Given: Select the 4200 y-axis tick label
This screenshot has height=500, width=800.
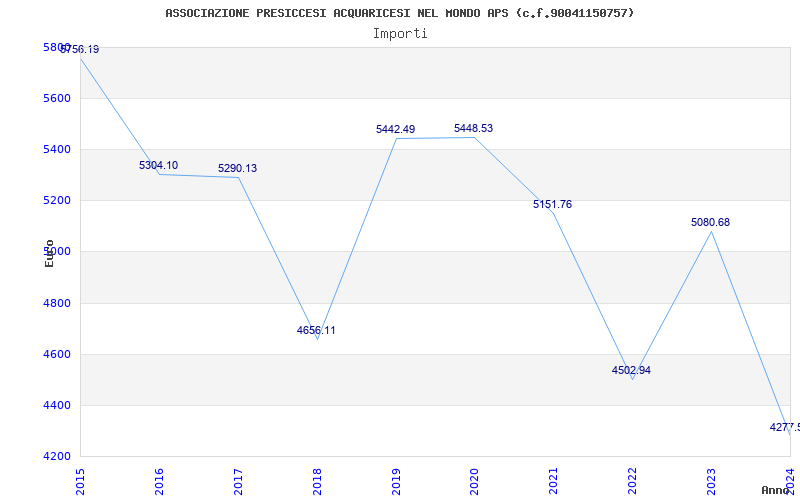Looking at the screenshot, I should tap(56, 456).
